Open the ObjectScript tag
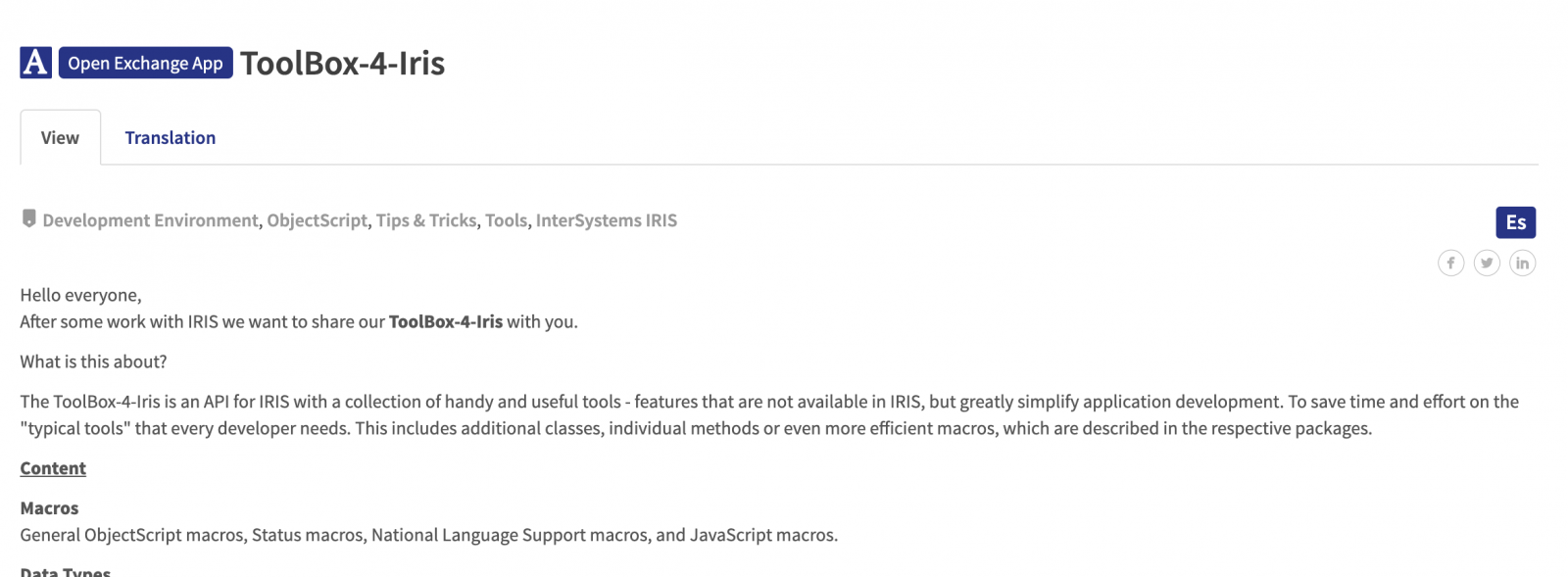The width and height of the screenshot is (1568, 577). [318, 220]
